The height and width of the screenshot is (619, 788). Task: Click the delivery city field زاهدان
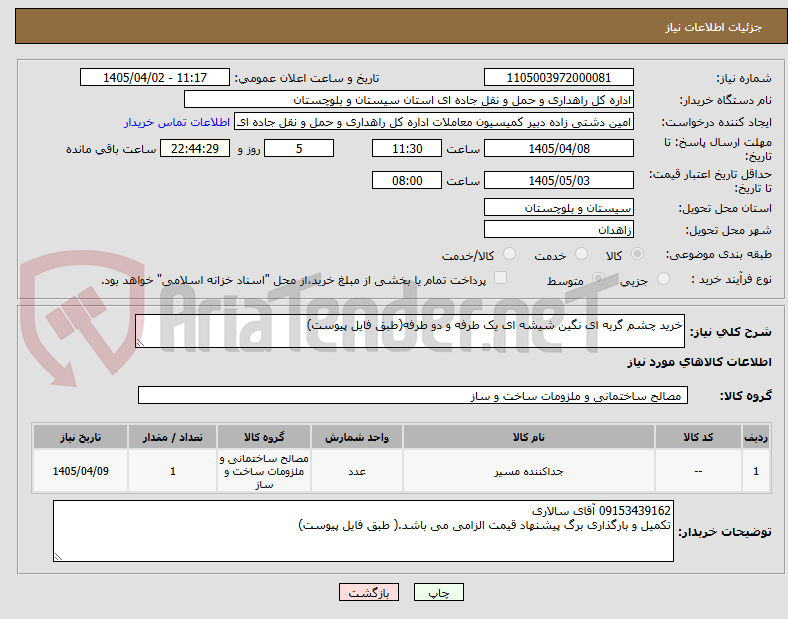559,229
